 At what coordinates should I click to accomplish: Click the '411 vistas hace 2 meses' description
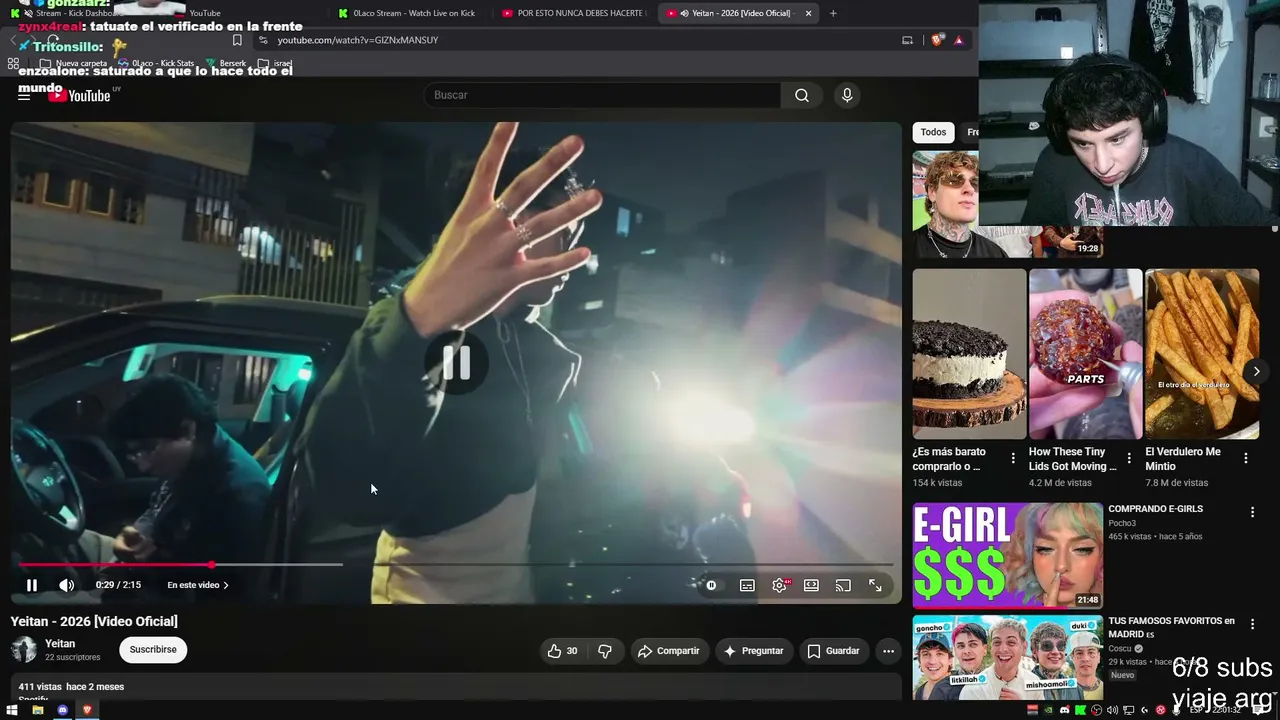coord(71,687)
